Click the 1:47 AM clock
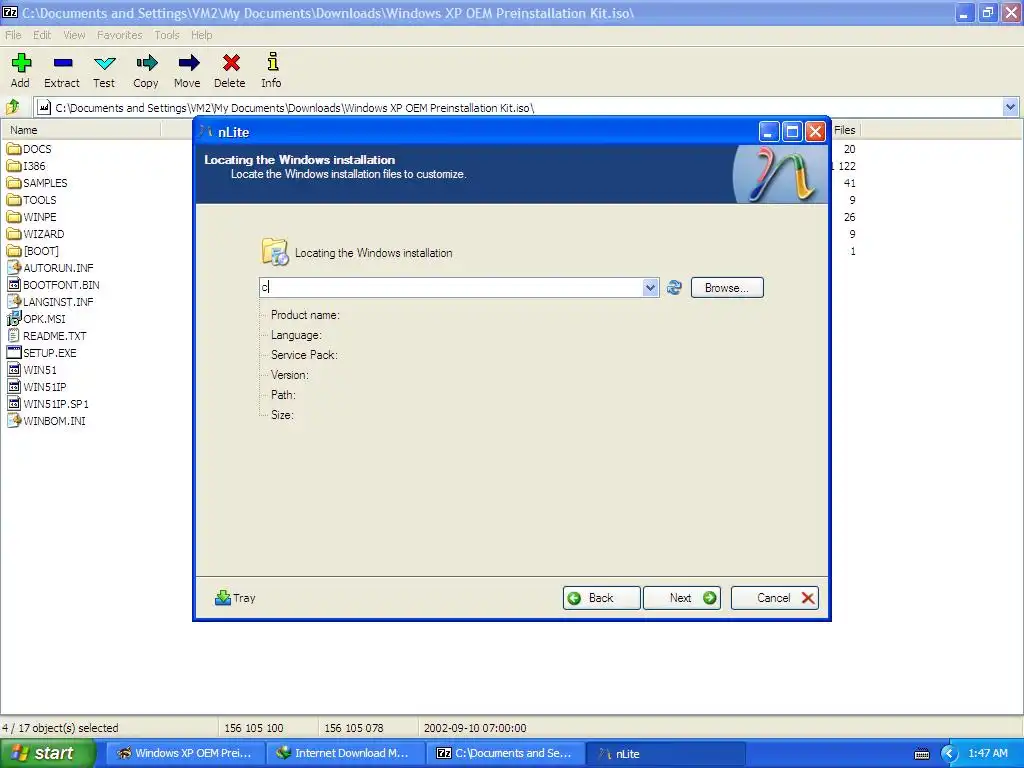The height and width of the screenshot is (768, 1024). pos(987,753)
